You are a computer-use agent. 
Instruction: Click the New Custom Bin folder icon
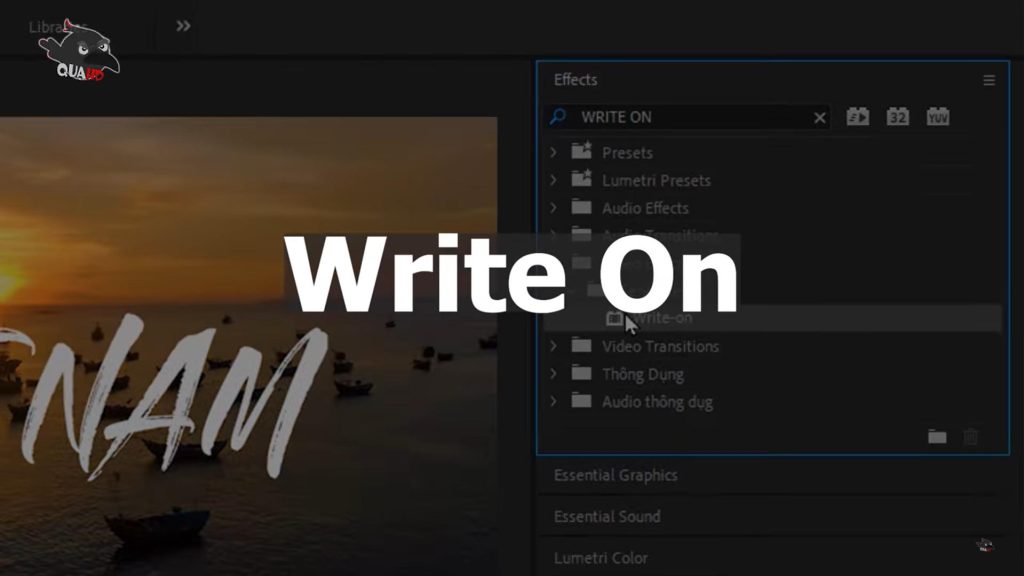click(935, 435)
